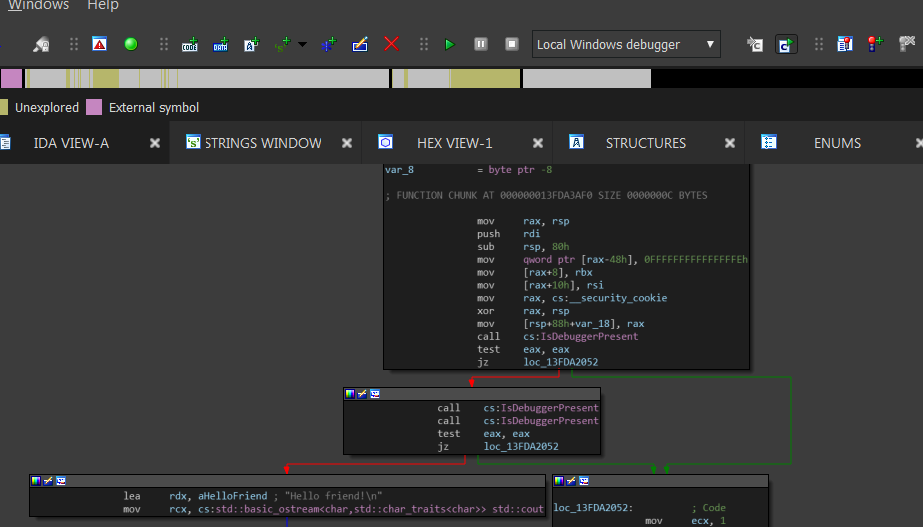Click the convert to Data icon

(221, 44)
